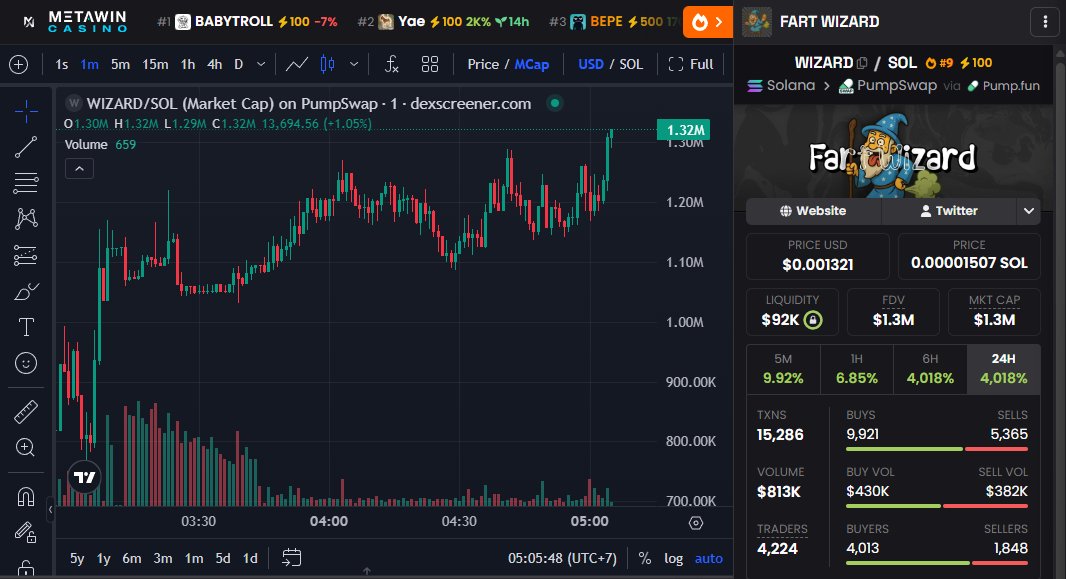Image resolution: width=1066 pixels, height=579 pixels.
Task: Toggle stay in drawing mode
Action: (x=26, y=532)
